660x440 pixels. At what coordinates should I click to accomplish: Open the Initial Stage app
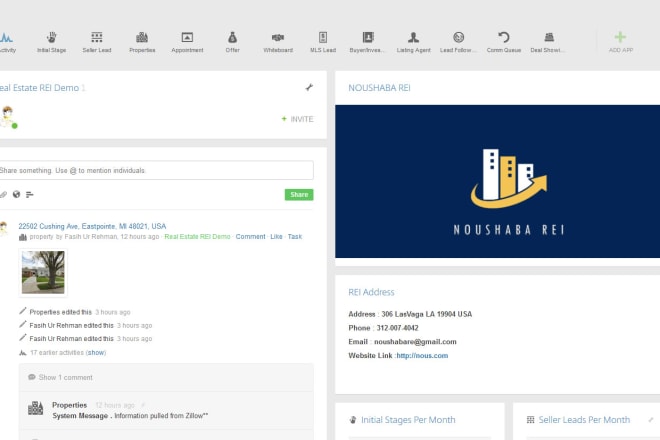pyautogui.click(x=51, y=42)
